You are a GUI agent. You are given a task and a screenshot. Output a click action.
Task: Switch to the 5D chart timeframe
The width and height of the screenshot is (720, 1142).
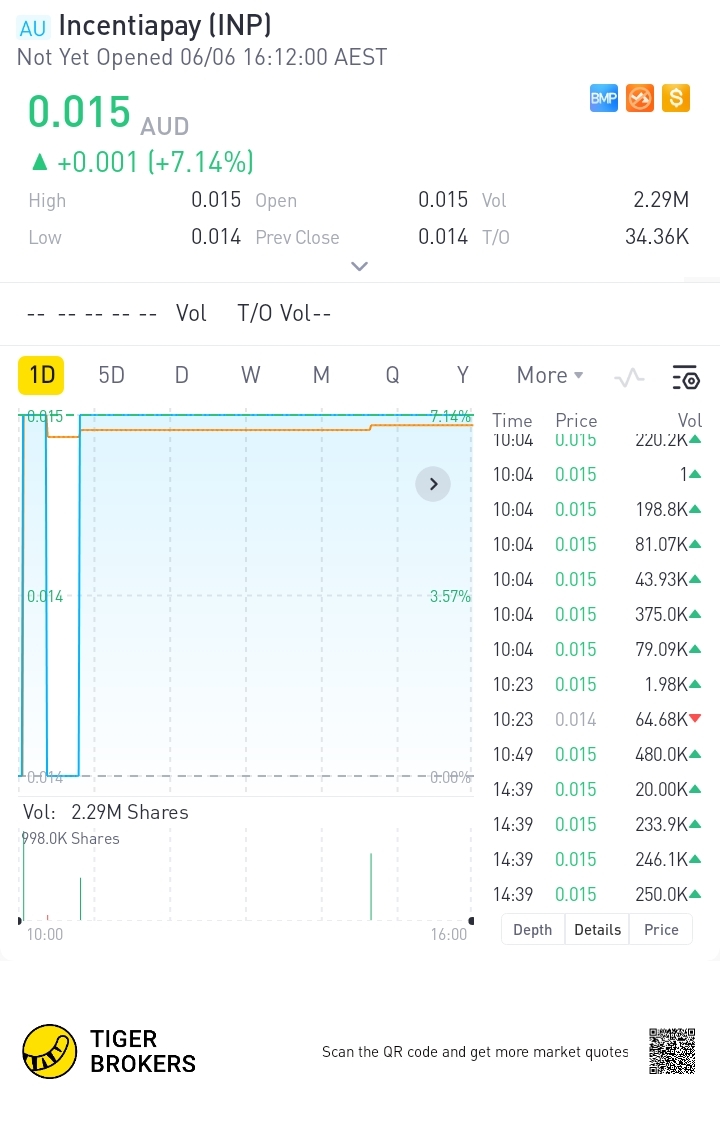[x=111, y=375]
